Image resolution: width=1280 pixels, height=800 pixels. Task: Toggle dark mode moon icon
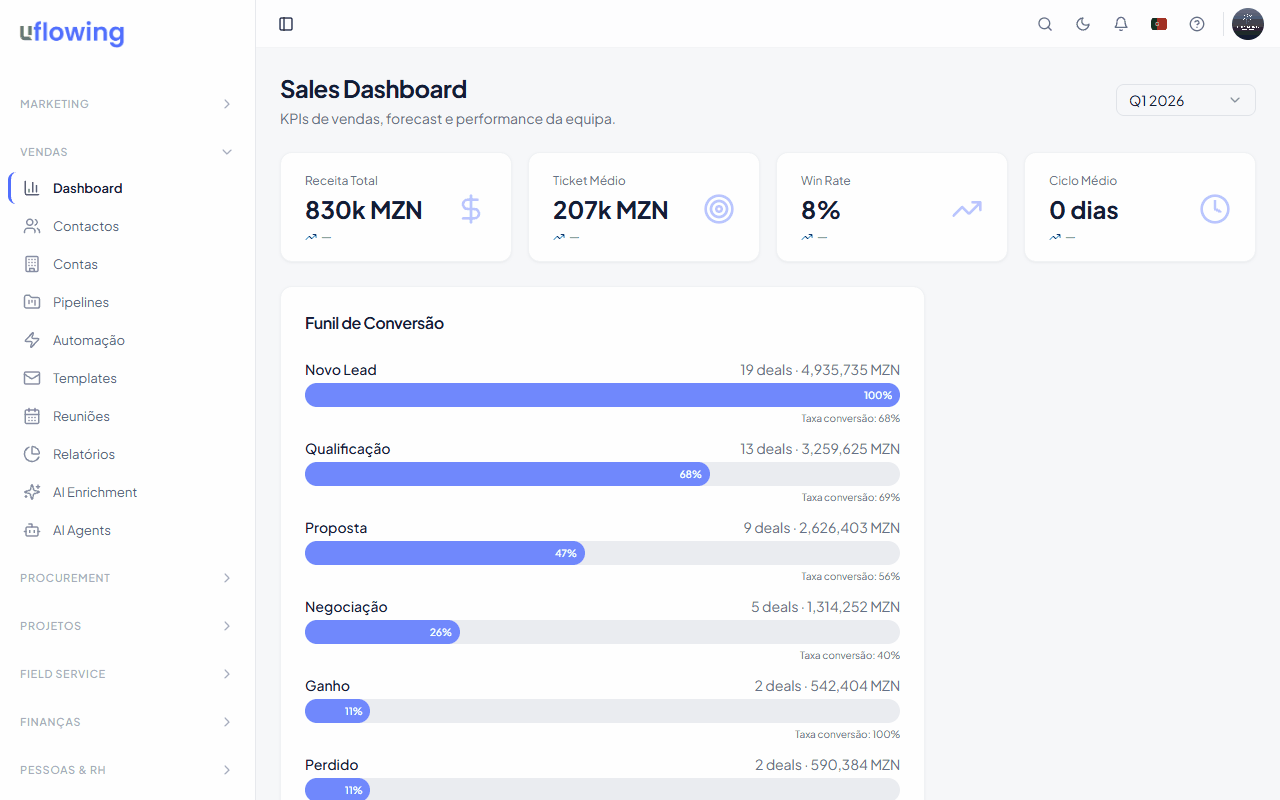click(1083, 24)
